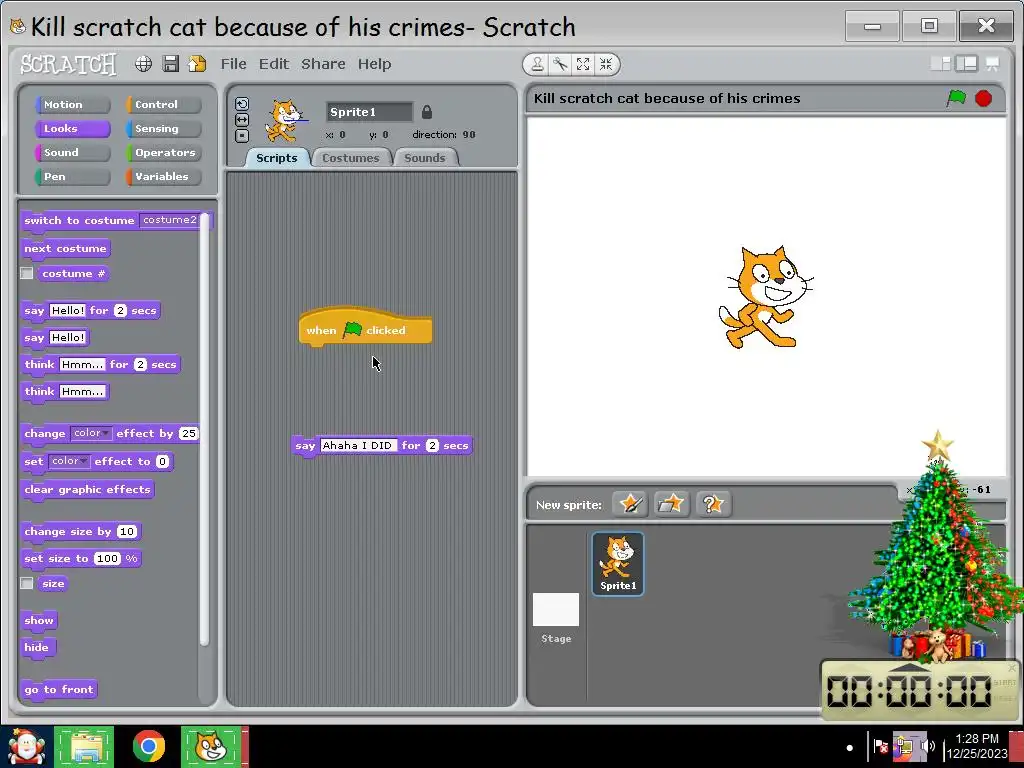This screenshot has width=1024, height=768.
Task: Select the shrink sprite tool
Action: click(606, 64)
